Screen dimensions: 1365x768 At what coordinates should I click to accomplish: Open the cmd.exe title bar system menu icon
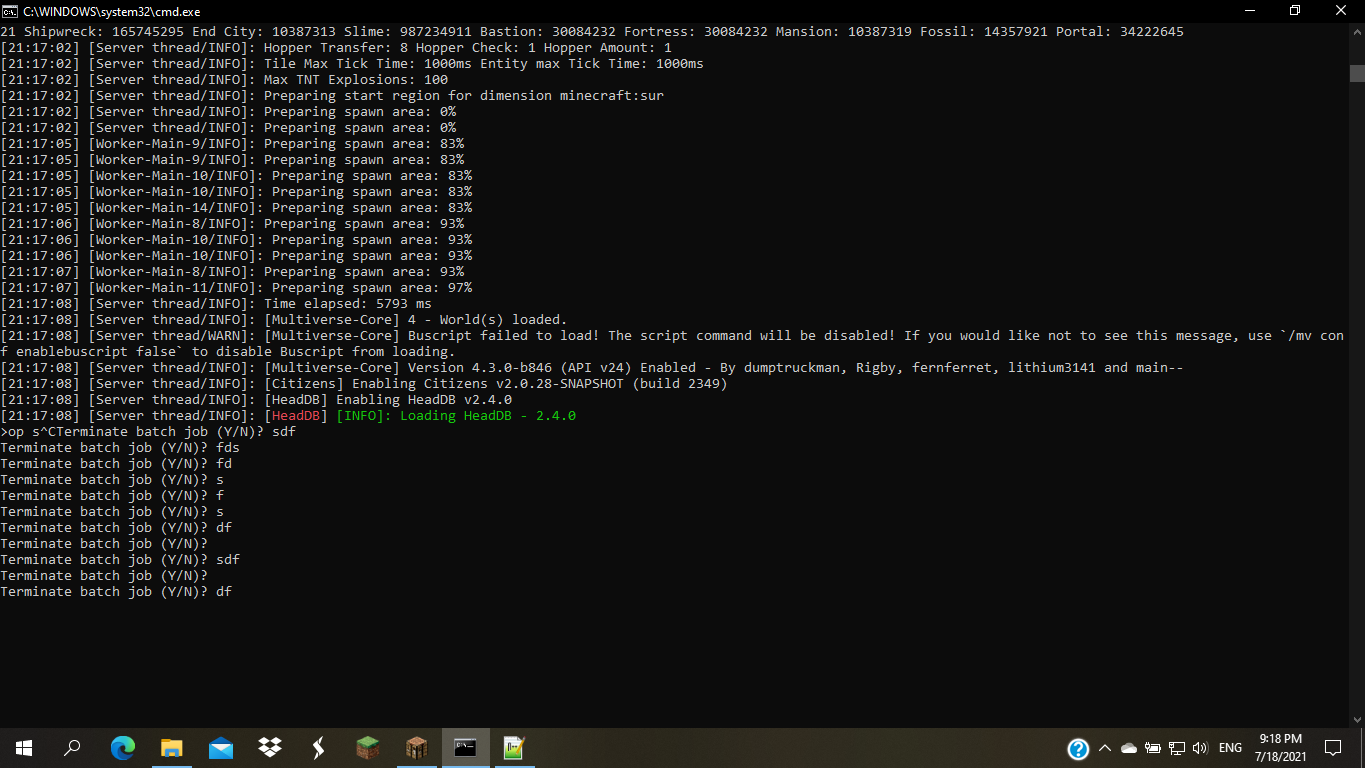(10, 10)
